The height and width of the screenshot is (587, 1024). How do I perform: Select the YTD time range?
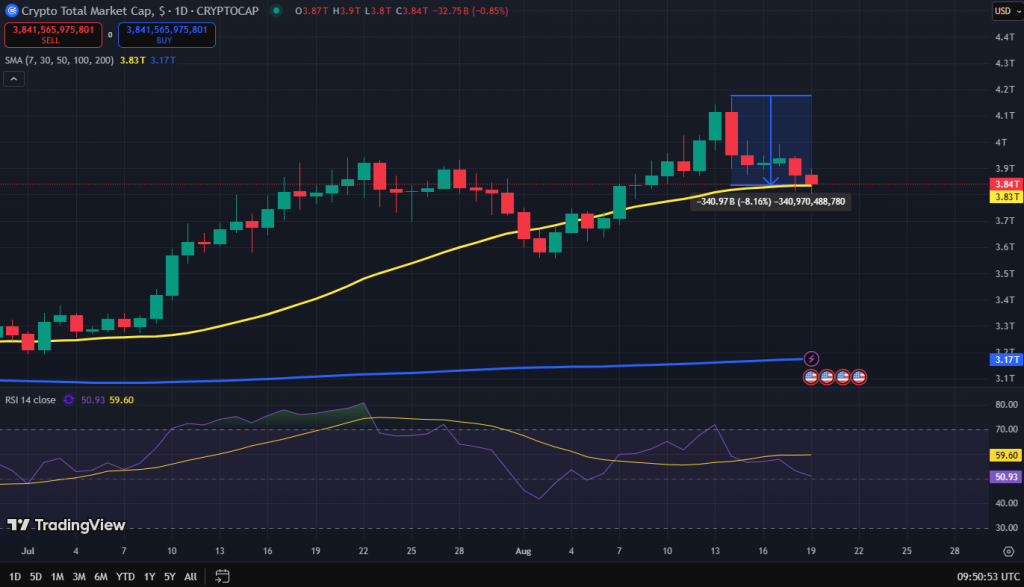(125, 577)
